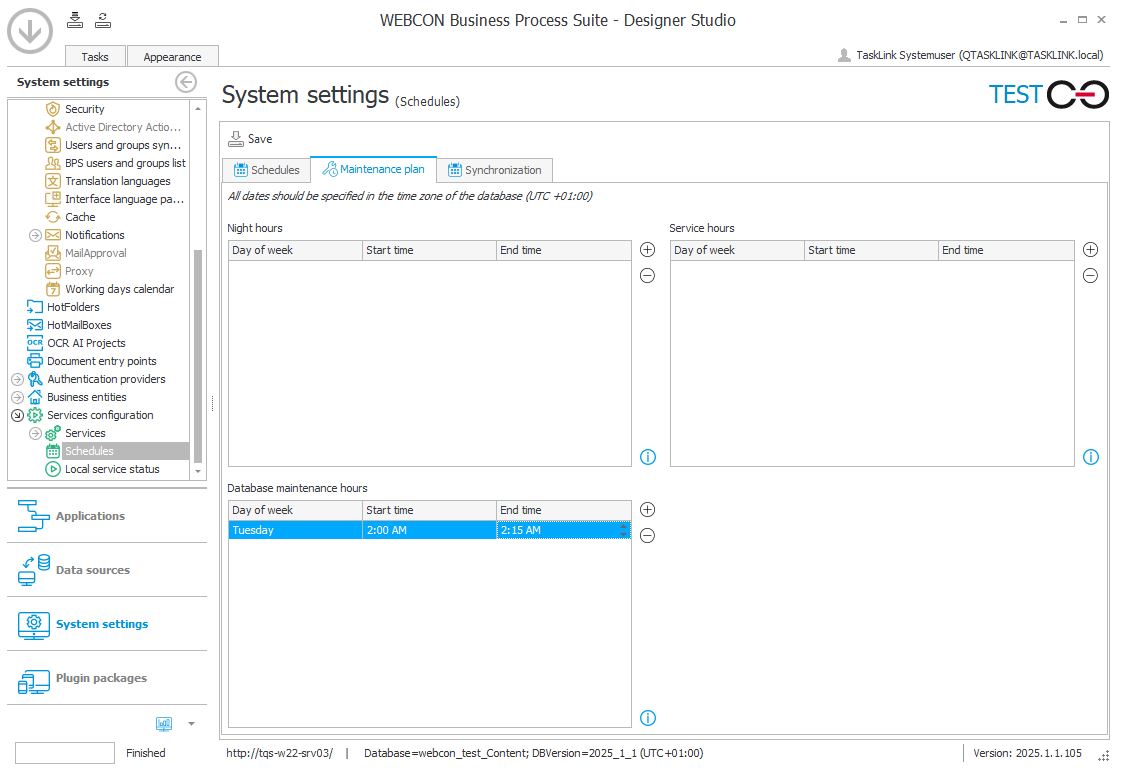The width and height of the screenshot is (1121, 776).
Task: Switch to the Appearance tab
Action: point(172,57)
